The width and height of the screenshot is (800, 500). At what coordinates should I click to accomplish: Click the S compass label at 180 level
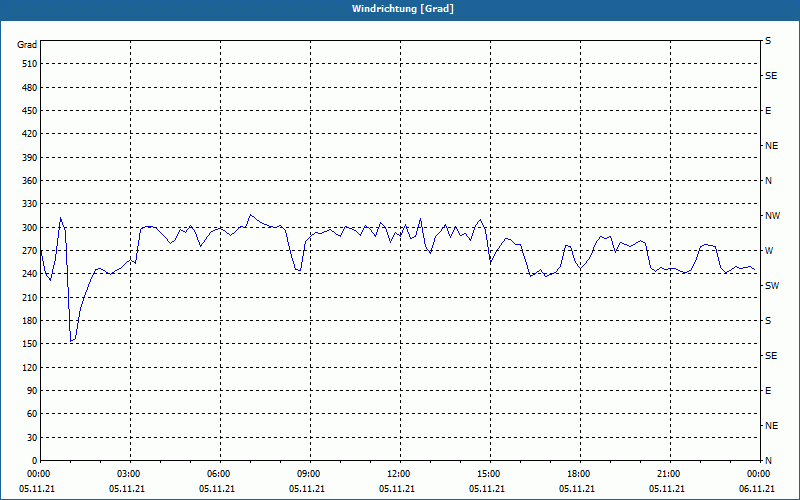[768, 321]
